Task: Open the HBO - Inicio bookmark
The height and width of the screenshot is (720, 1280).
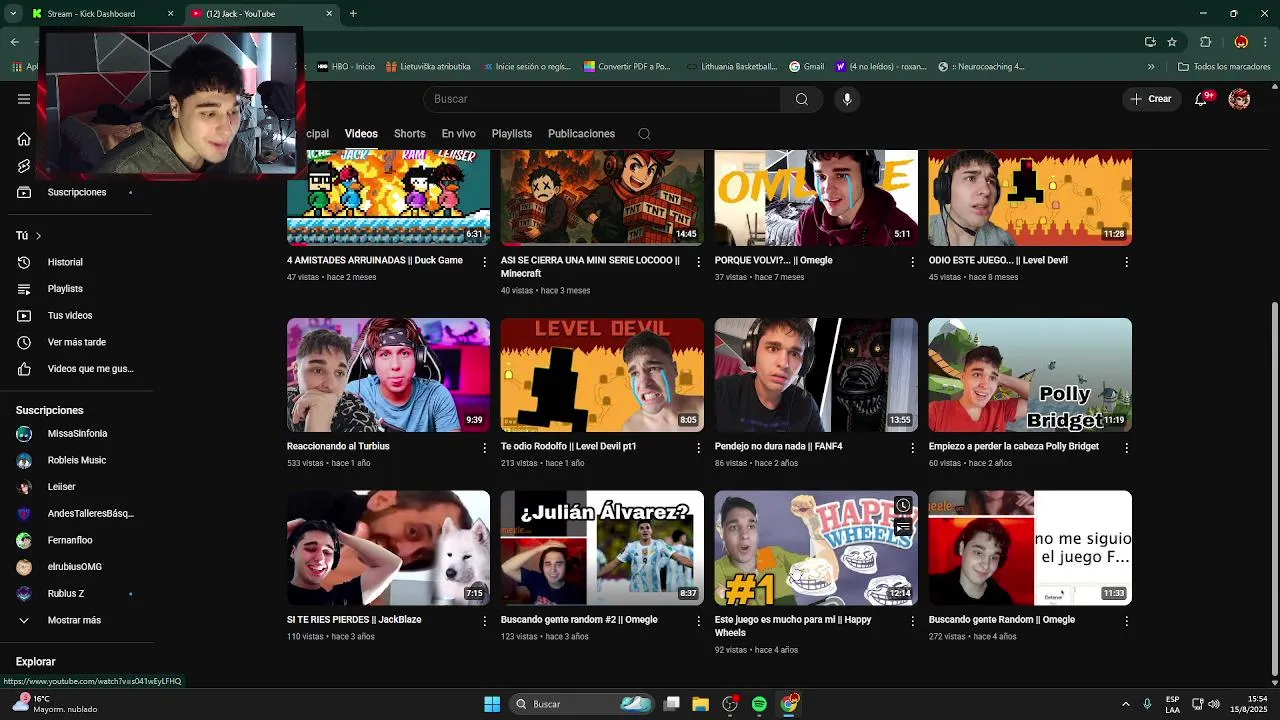Action: [346, 67]
